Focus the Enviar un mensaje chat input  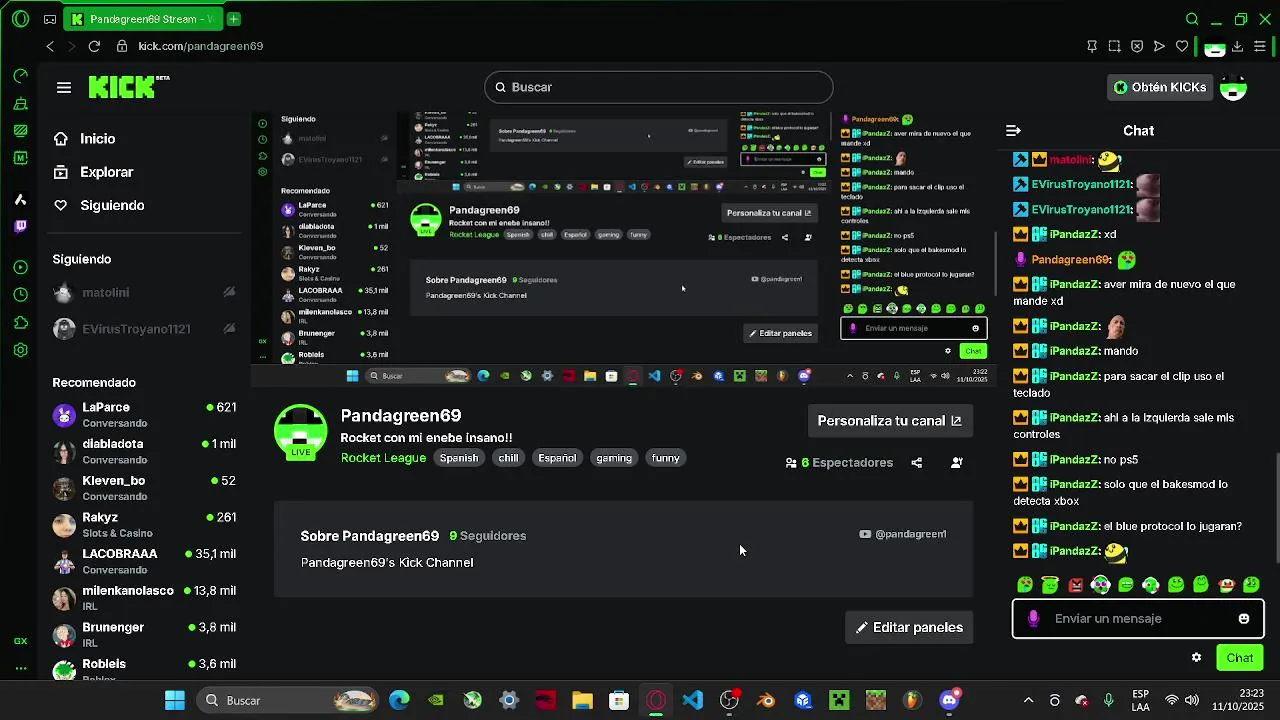tap(1138, 619)
